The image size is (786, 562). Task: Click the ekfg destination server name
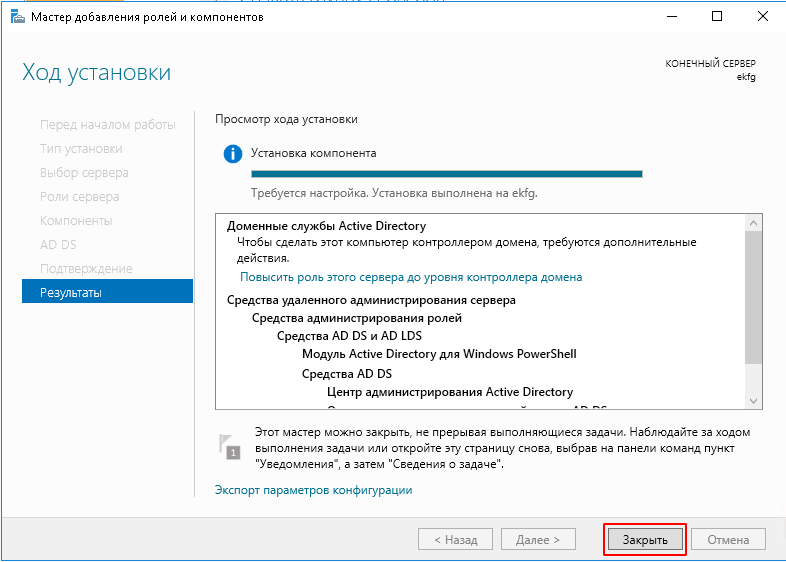click(x=746, y=77)
